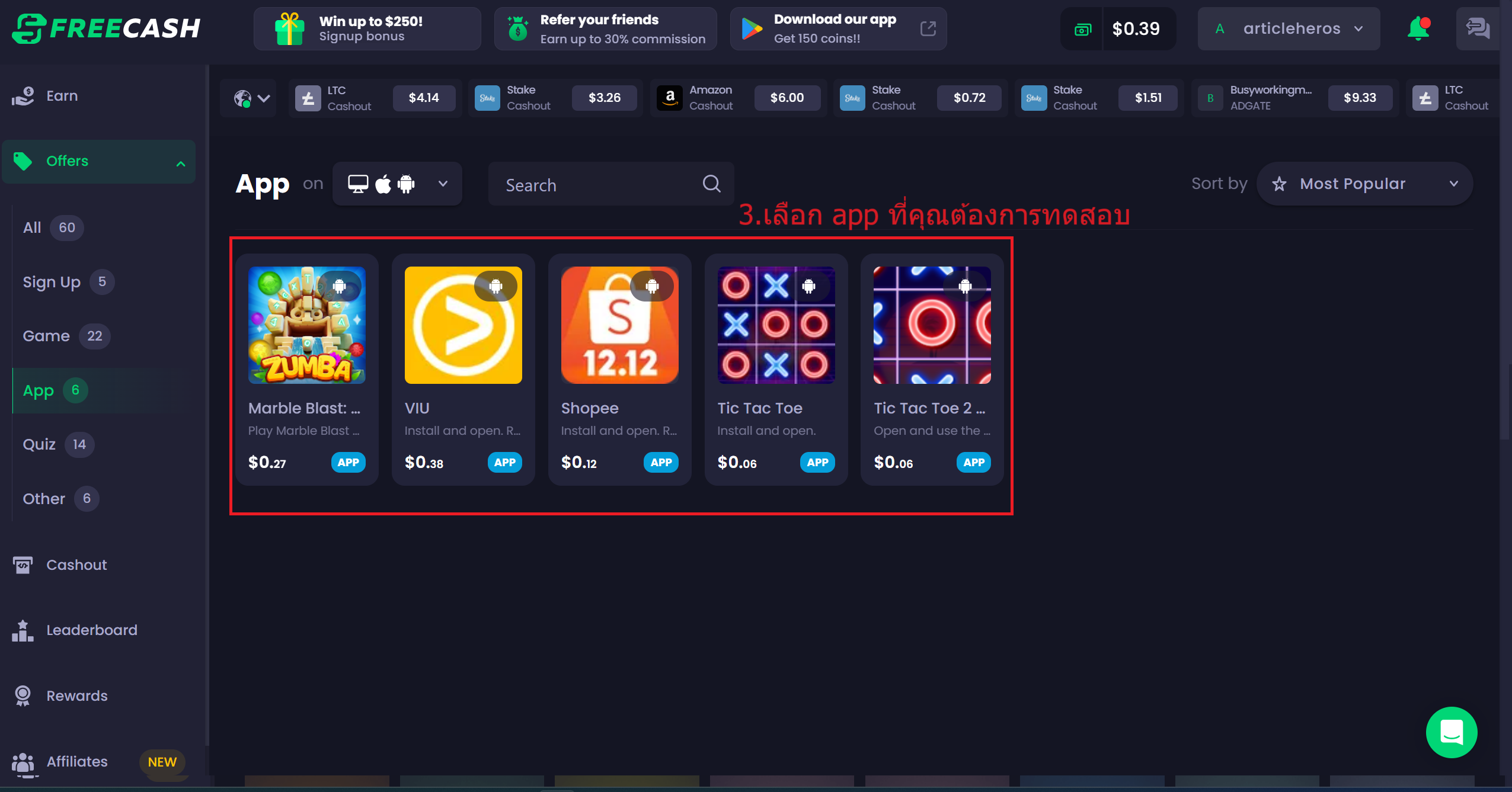Click Android badge on VIU card
This screenshot has height=792, width=1512.
(x=496, y=286)
